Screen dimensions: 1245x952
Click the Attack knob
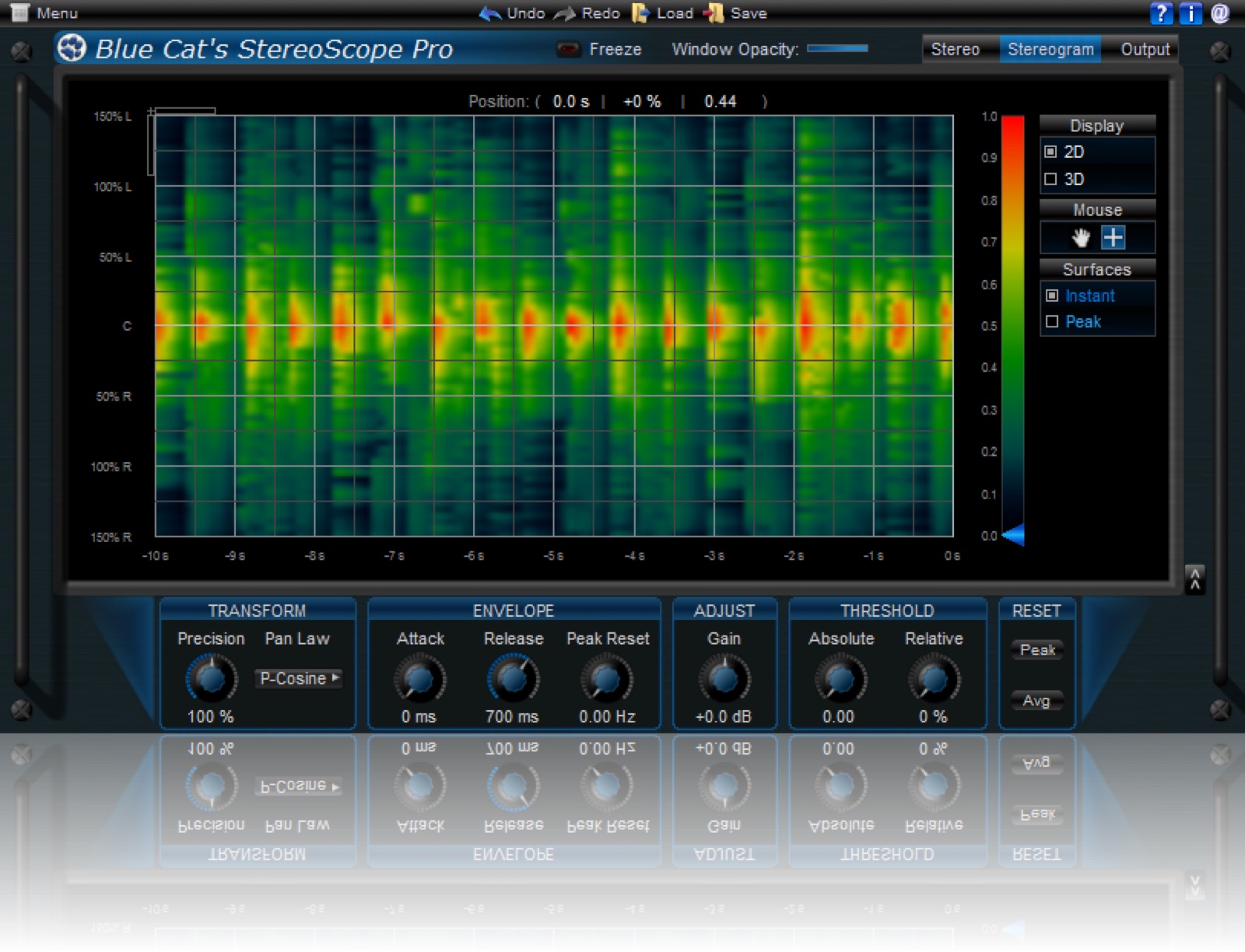tap(420, 679)
